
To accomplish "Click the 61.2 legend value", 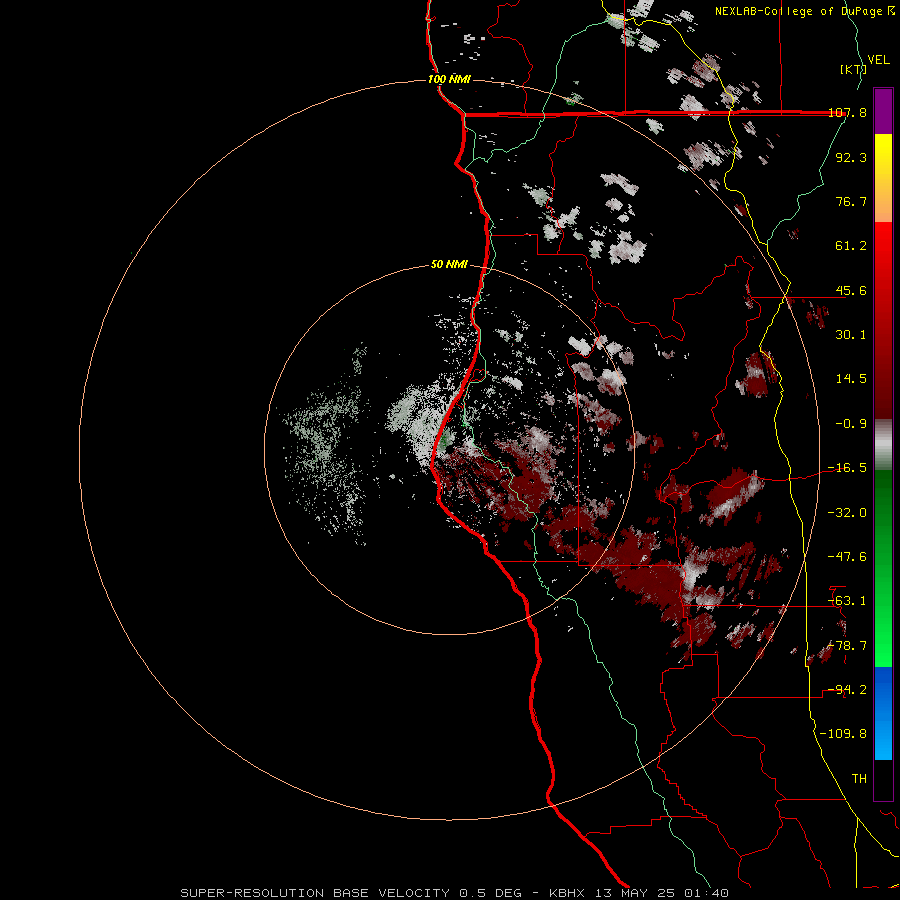I will click(x=851, y=246).
